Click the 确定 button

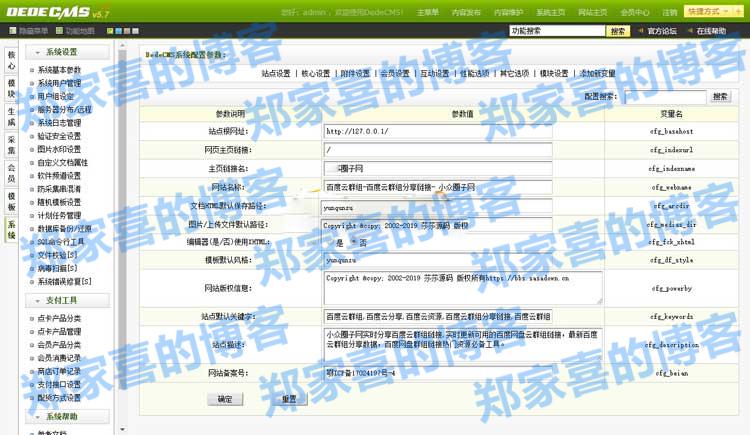pyautogui.click(x=225, y=399)
